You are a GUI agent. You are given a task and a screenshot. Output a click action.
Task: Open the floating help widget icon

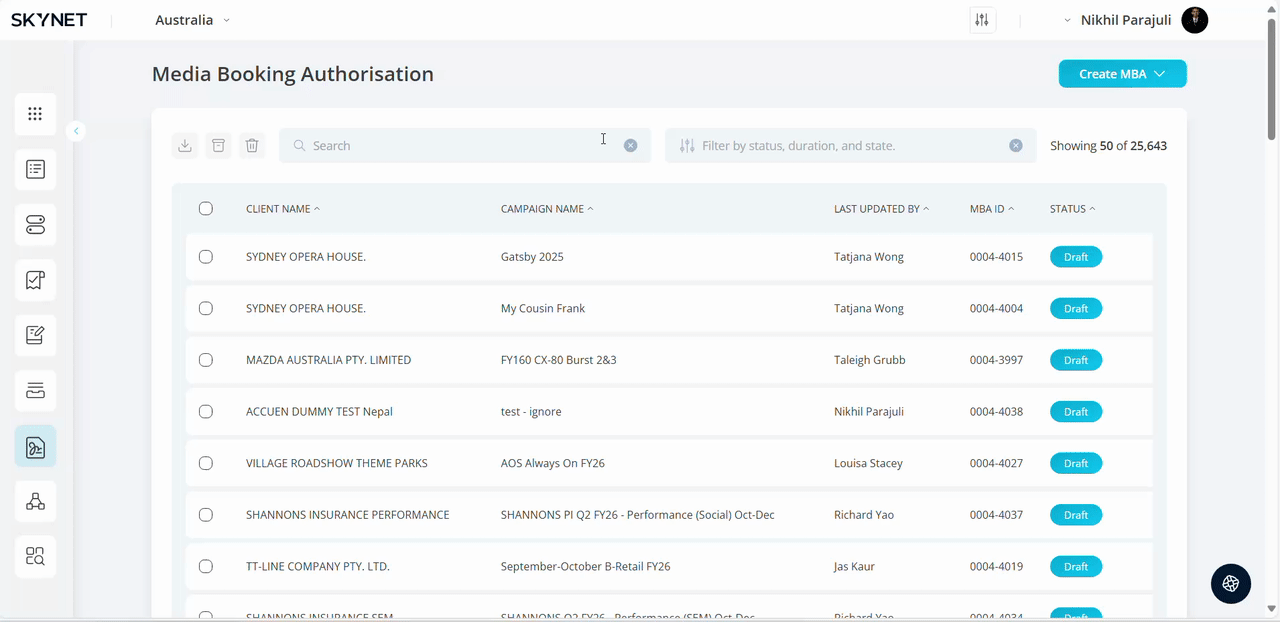tap(1230, 584)
